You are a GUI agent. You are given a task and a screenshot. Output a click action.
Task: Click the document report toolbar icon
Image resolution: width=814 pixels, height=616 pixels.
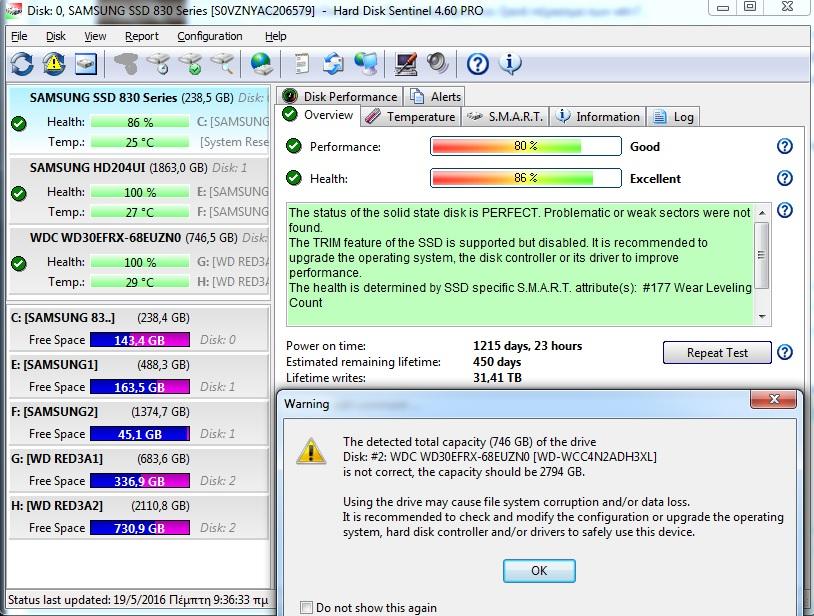pyautogui.click(x=301, y=64)
